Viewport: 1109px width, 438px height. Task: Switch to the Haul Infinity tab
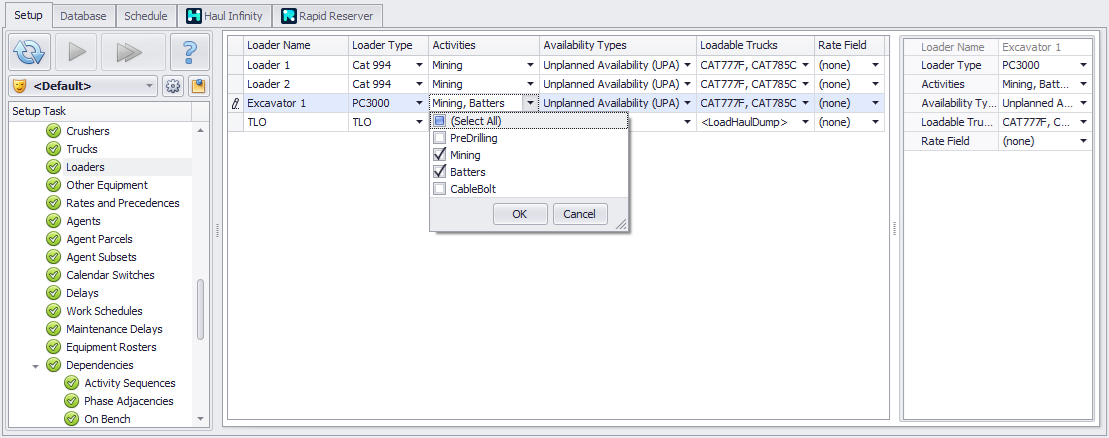pyautogui.click(x=224, y=16)
